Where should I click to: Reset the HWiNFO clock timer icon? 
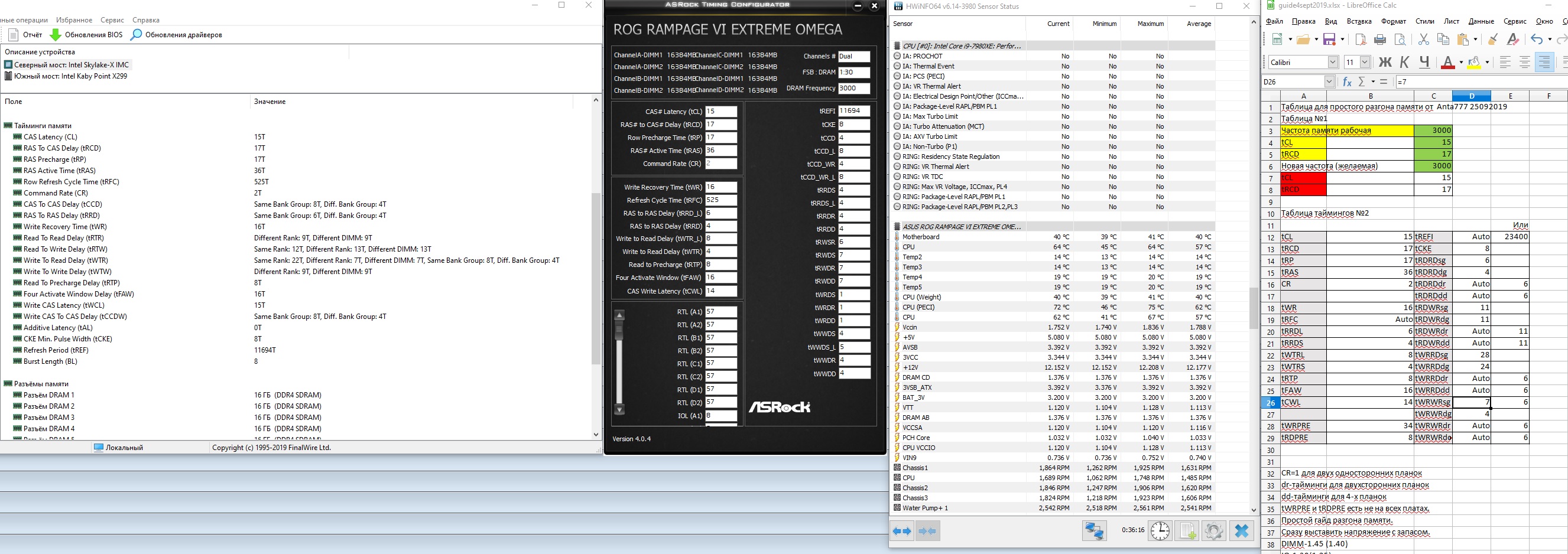point(1160,531)
